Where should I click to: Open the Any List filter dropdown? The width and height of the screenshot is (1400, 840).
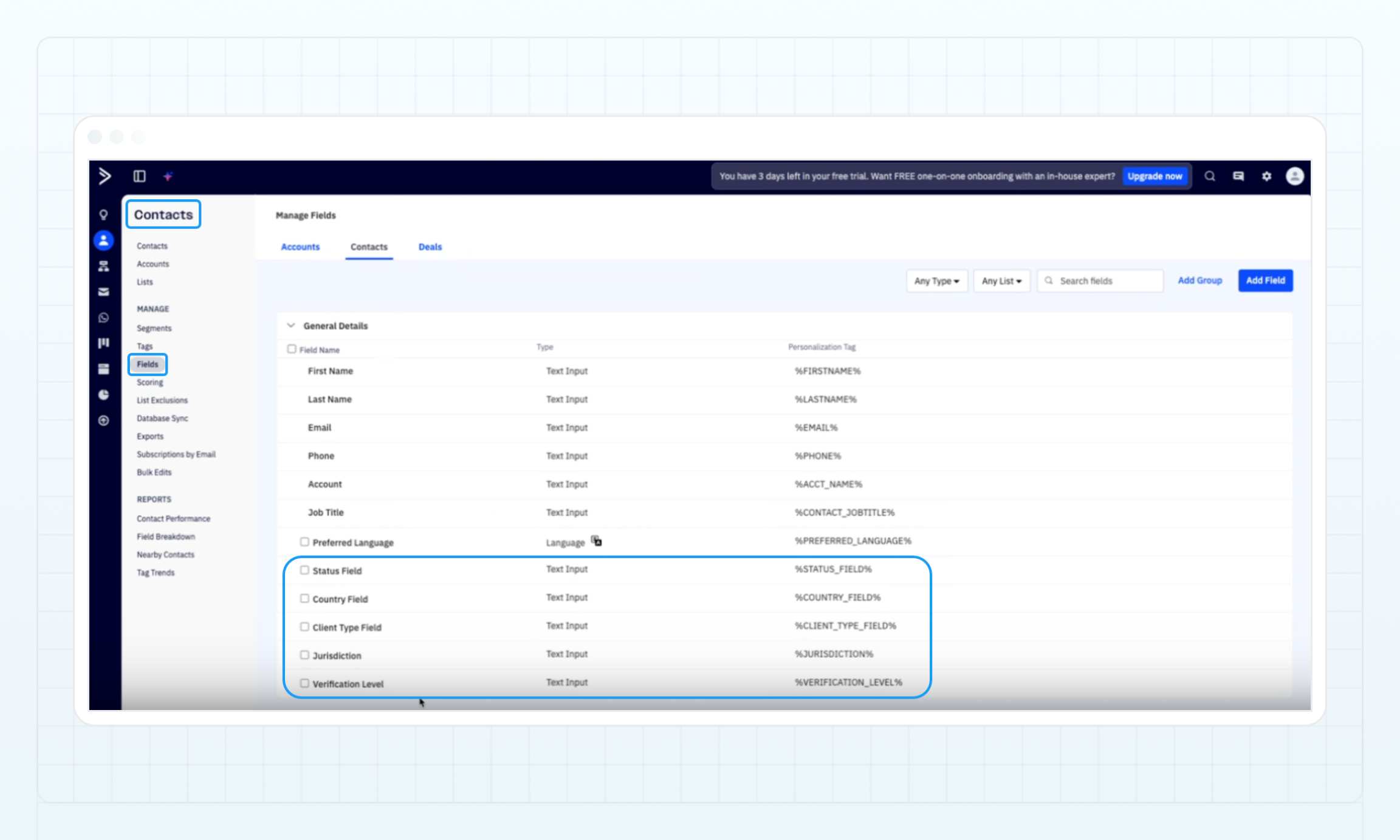[1001, 281]
